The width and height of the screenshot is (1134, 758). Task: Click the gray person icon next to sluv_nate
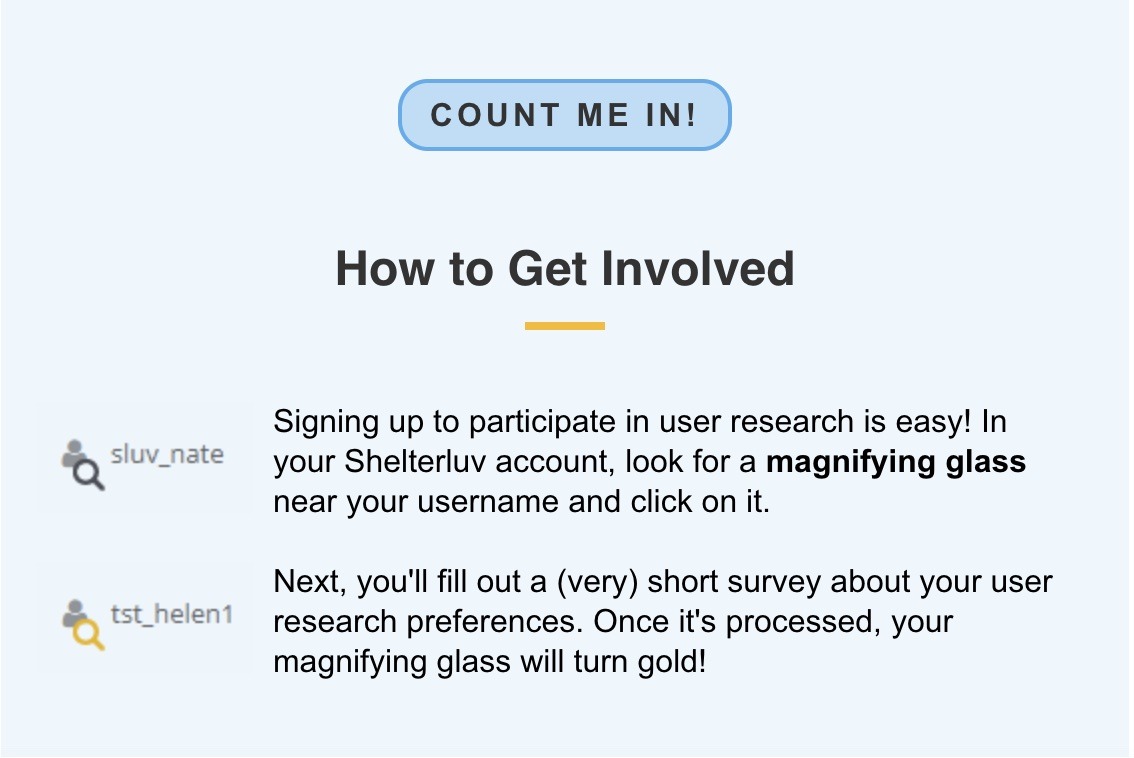click(73, 453)
